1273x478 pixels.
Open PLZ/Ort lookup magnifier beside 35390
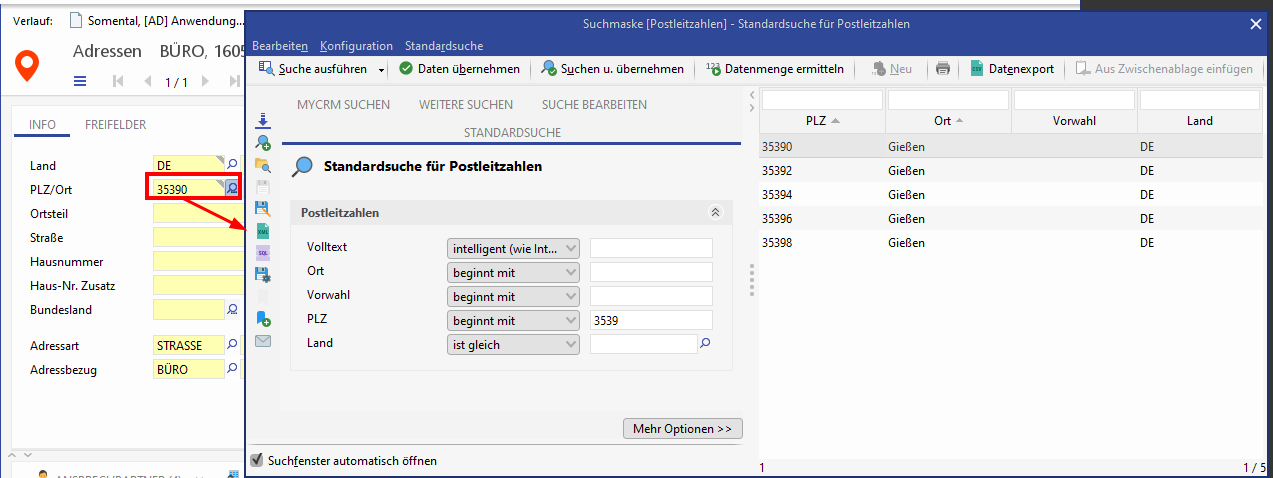coord(232,187)
